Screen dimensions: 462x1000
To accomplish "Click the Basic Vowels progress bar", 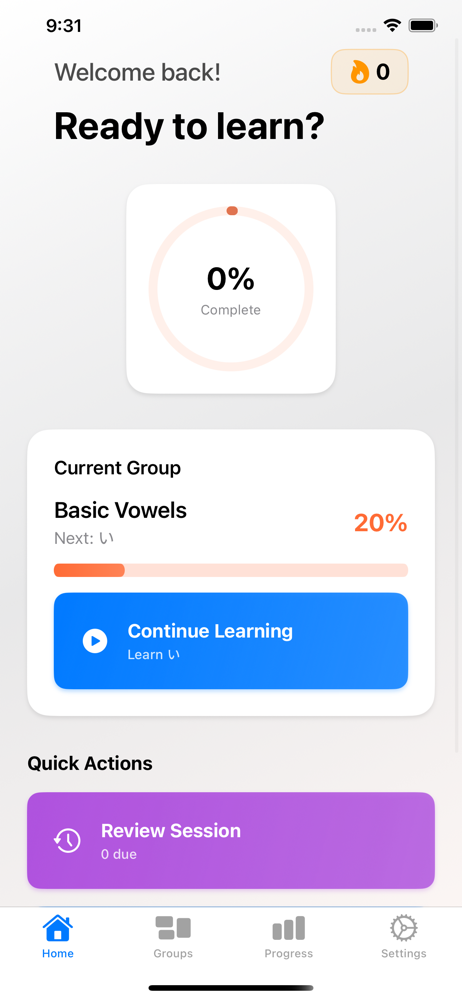I will tap(230, 570).
